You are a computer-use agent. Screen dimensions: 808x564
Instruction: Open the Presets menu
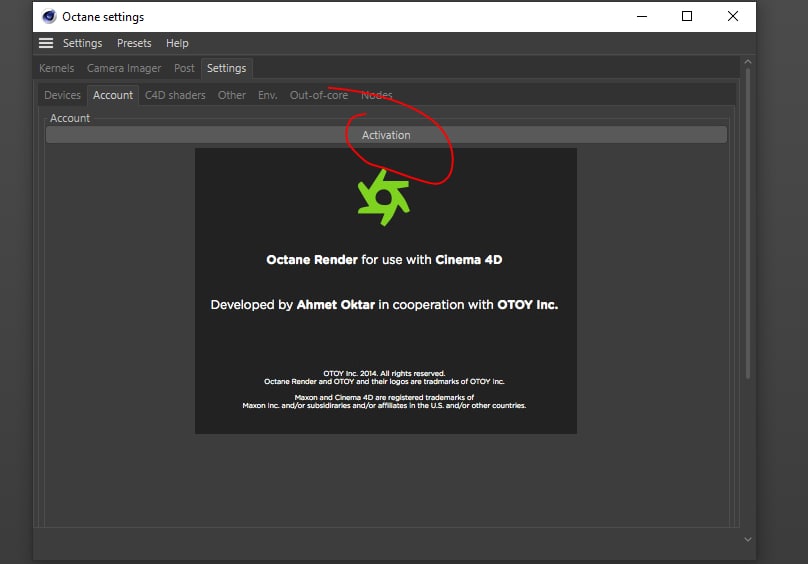[x=134, y=43]
